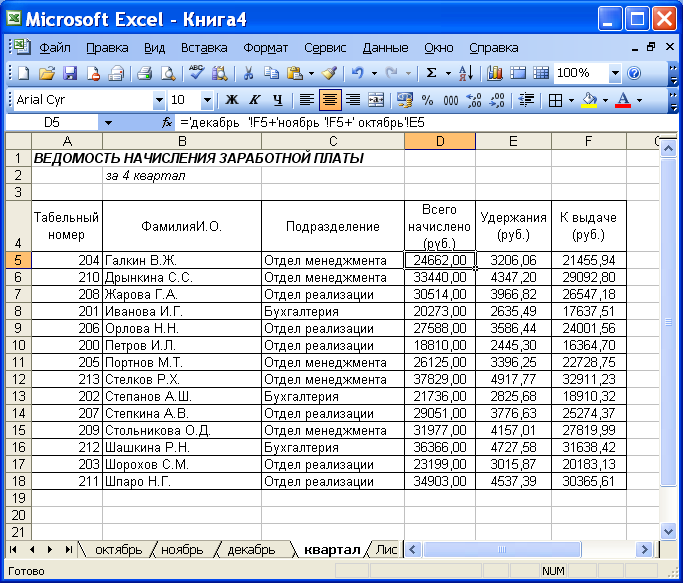Select row 5 header
Viewport: 683px width, 583px height.
18,260
